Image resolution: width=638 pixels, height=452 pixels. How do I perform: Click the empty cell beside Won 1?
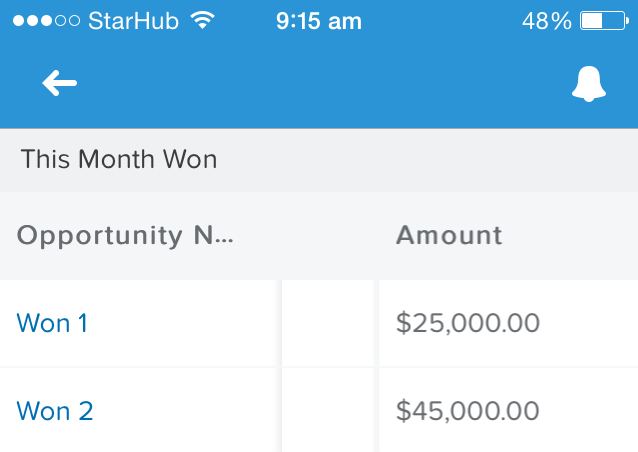(328, 323)
